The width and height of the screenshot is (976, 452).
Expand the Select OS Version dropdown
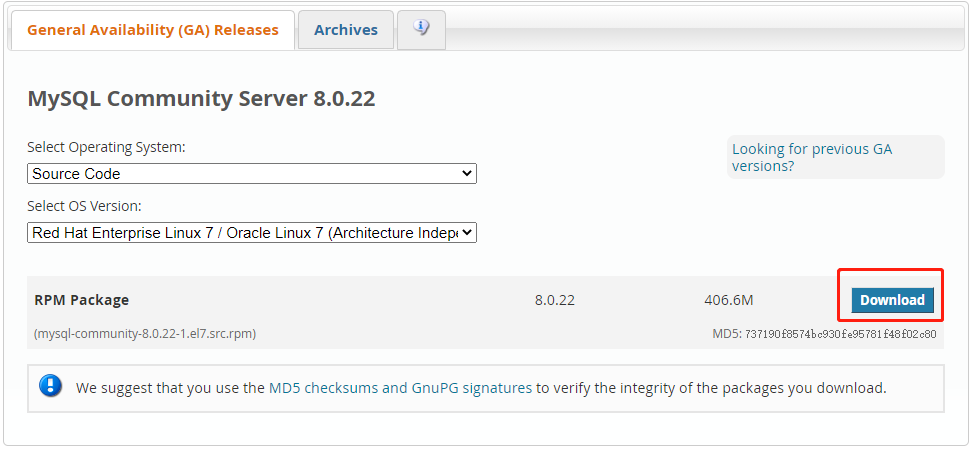[x=252, y=233]
